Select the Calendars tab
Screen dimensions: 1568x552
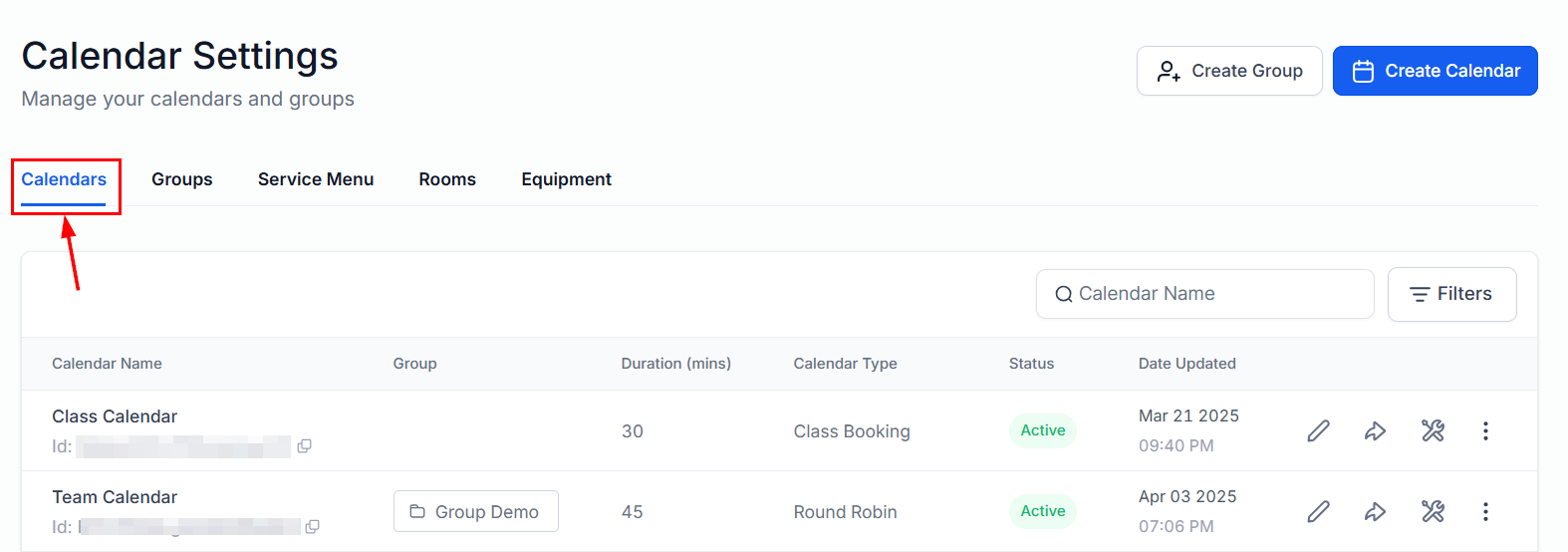64,179
